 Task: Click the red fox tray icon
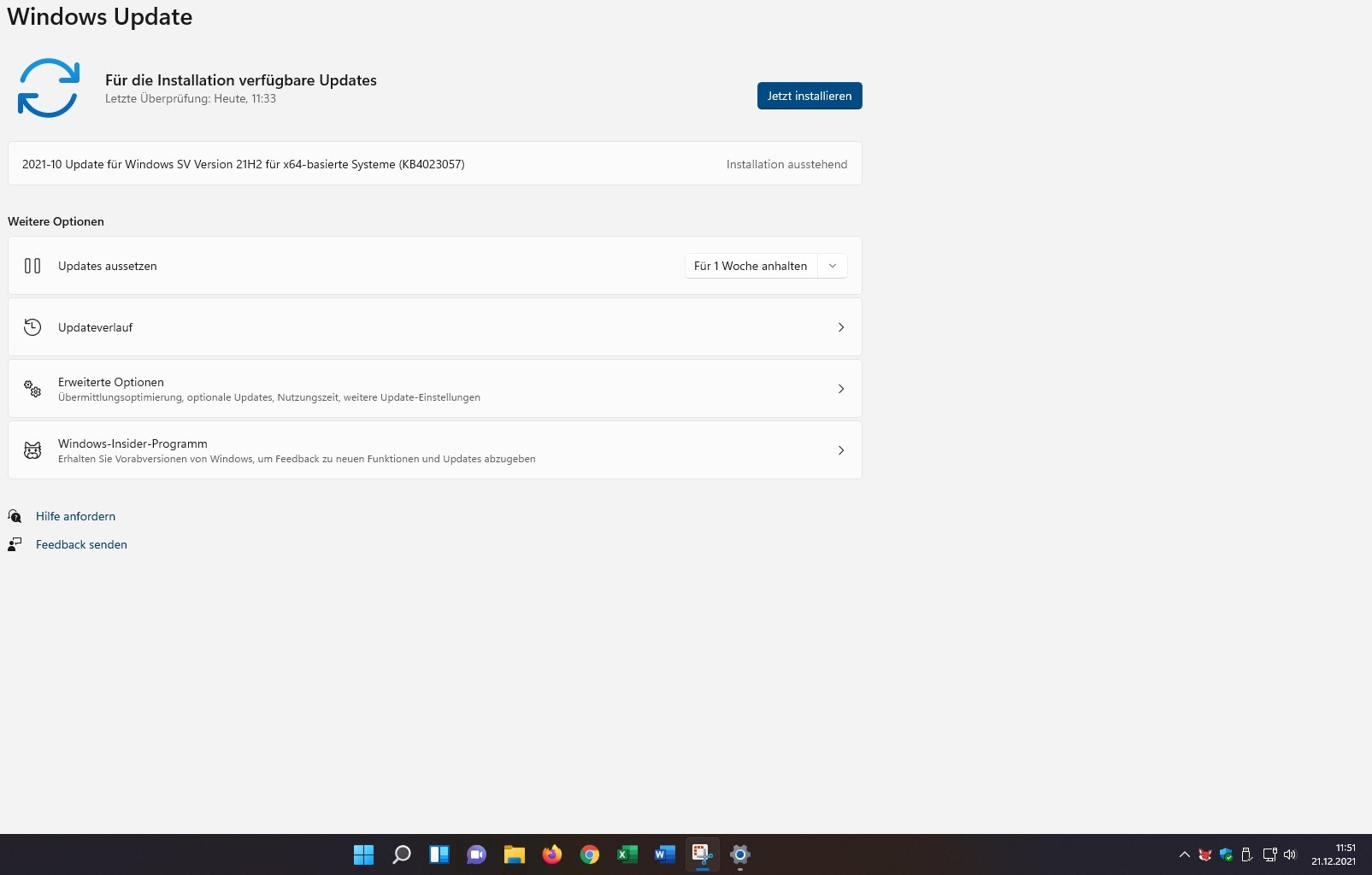[x=1205, y=854]
